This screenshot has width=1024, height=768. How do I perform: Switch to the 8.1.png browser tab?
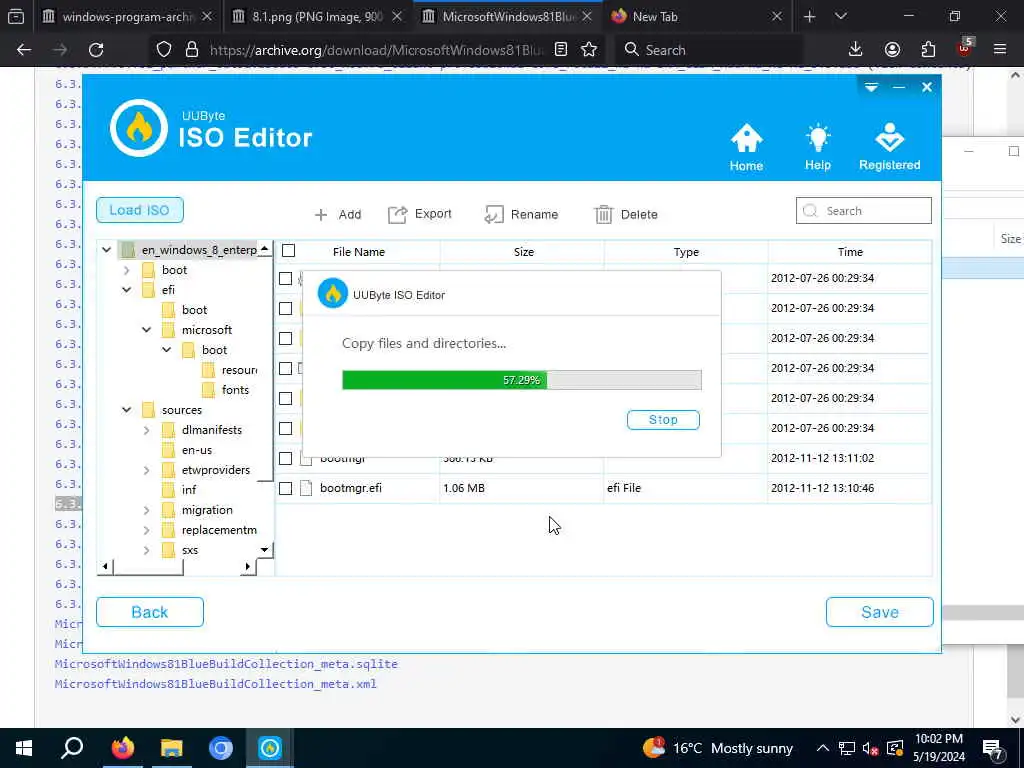pyautogui.click(x=318, y=16)
